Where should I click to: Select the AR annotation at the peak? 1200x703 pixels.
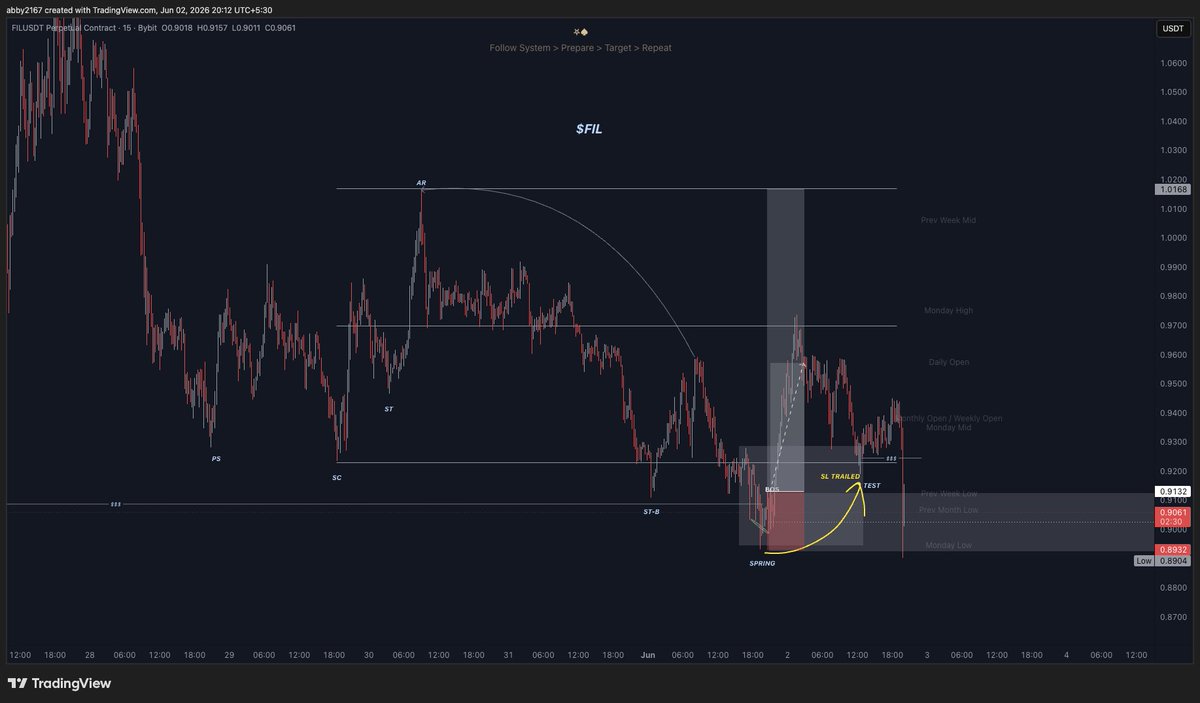pos(422,183)
